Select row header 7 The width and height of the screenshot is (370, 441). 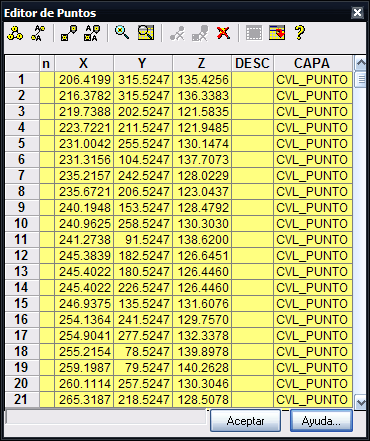tap(22, 175)
